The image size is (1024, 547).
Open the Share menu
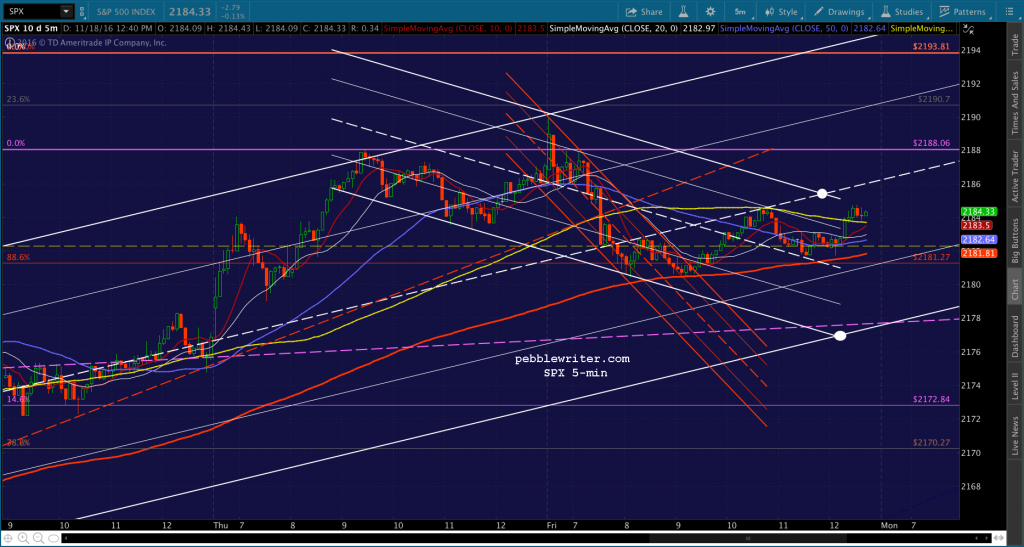pyautogui.click(x=644, y=12)
